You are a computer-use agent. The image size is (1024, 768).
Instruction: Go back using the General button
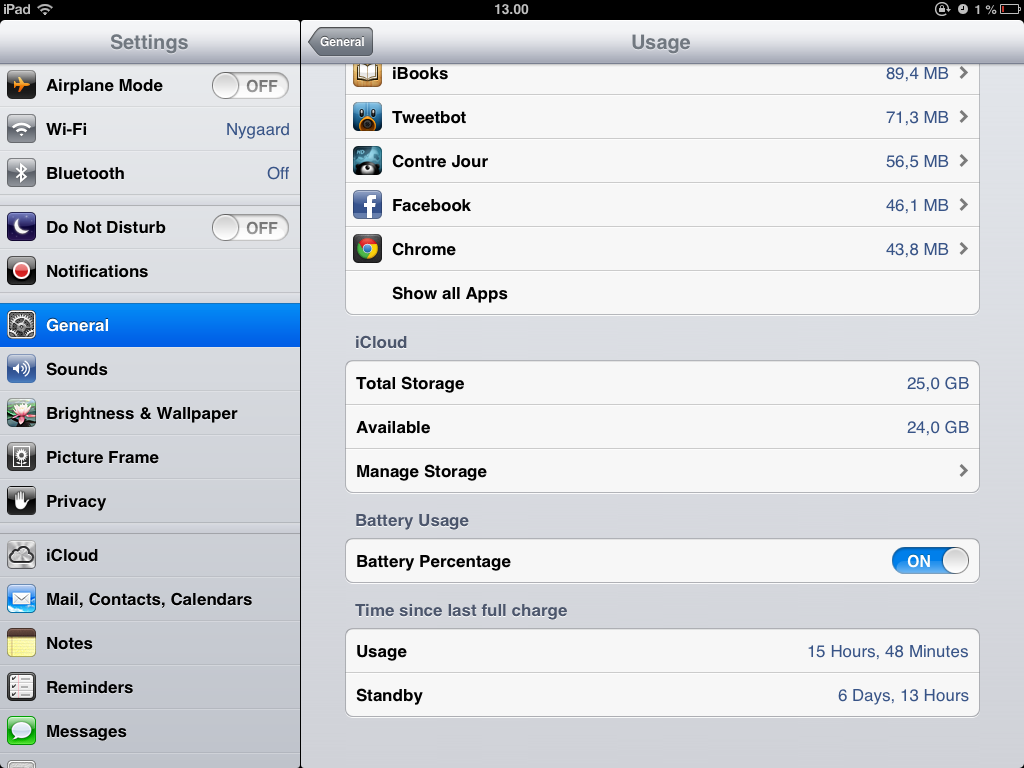(341, 42)
